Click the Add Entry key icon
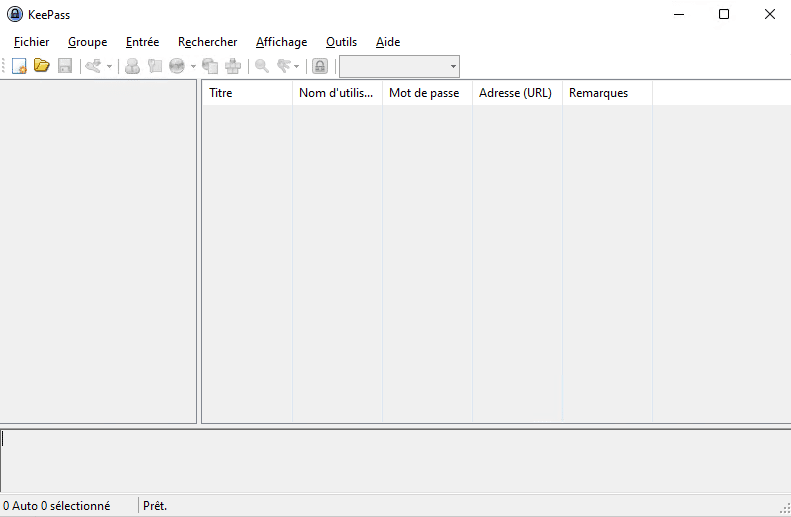The height and width of the screenshot is (517, 791). click(93, 66)
